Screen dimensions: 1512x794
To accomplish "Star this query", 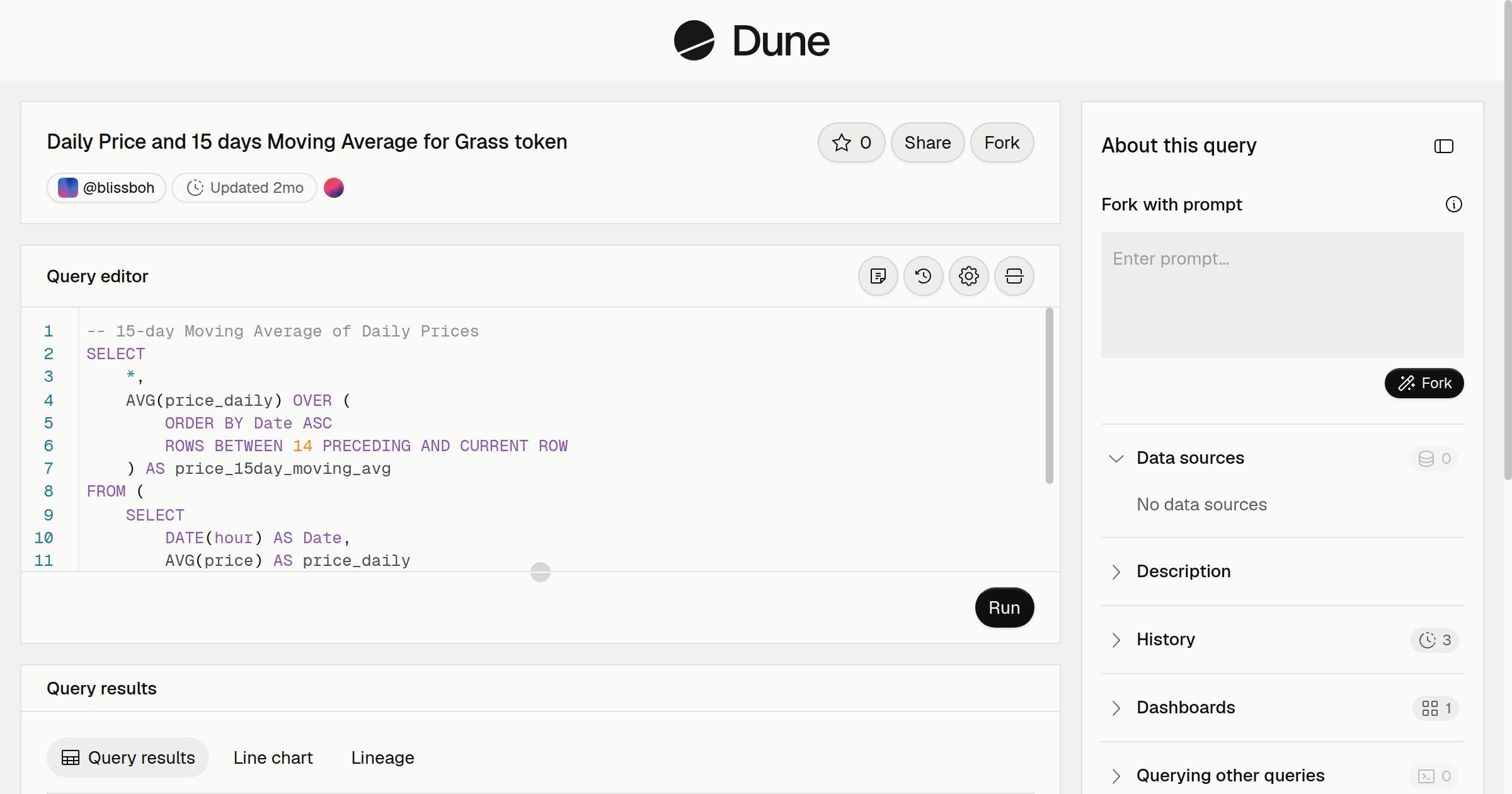I will point(851,142).
